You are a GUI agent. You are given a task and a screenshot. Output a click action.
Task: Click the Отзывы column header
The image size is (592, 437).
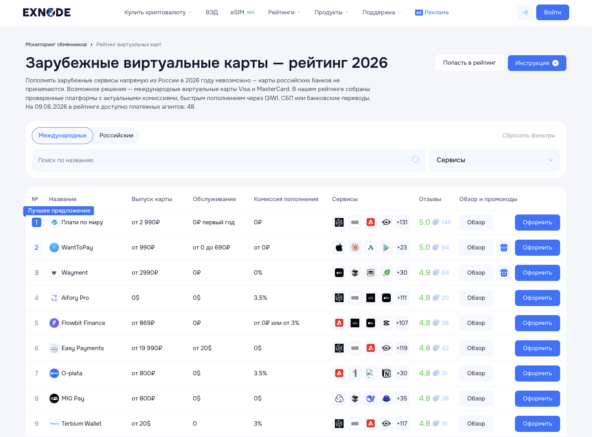(x=430, y=199)
